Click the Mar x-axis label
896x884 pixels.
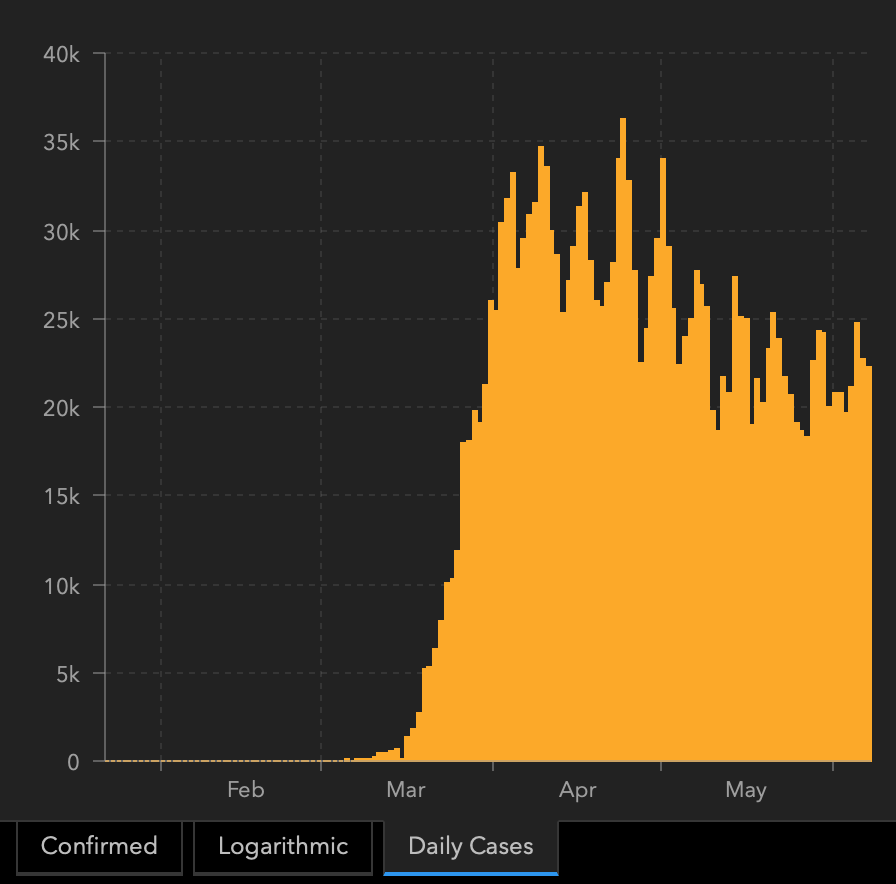point(406,790)
